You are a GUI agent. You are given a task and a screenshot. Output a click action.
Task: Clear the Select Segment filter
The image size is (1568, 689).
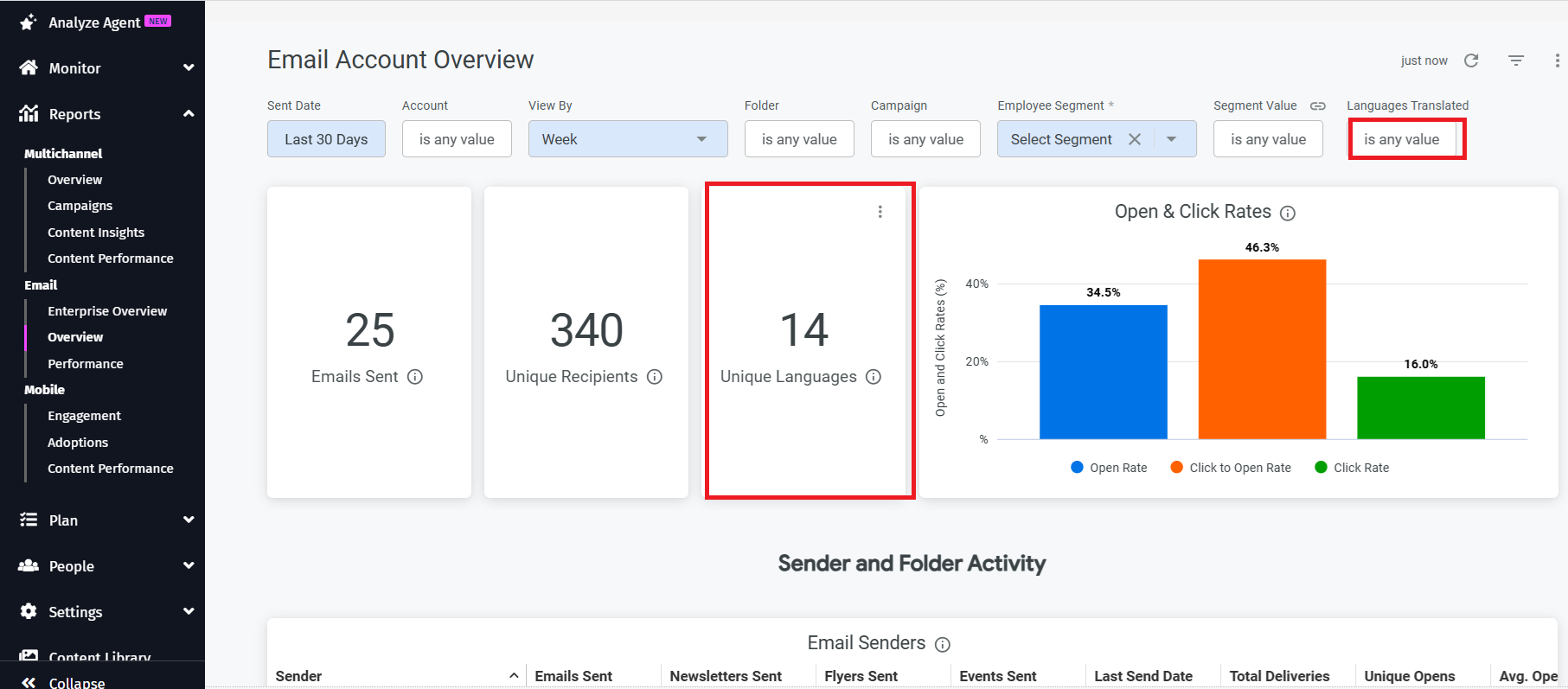tap(1135, 139)
